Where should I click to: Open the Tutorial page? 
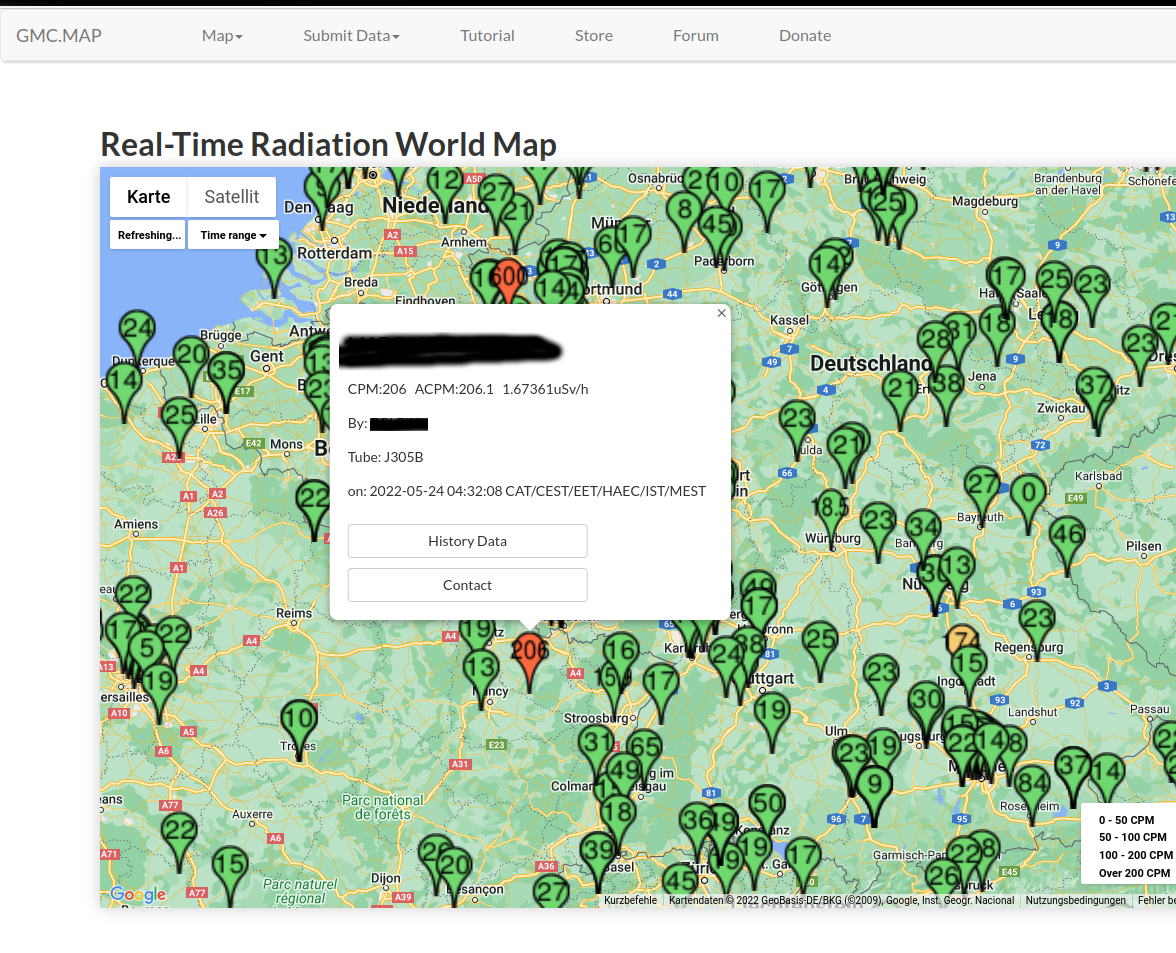(x=488, y=35)
